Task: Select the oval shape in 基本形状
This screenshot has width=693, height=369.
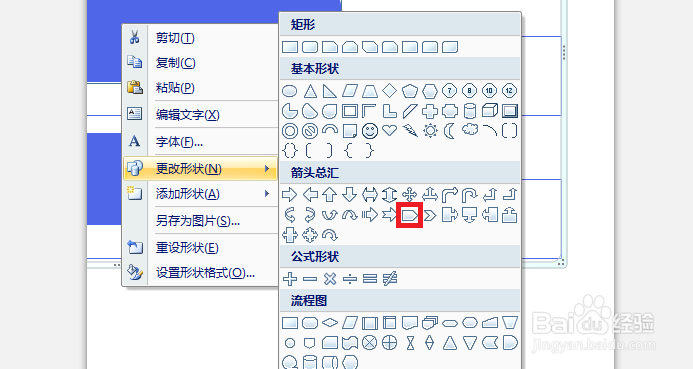Action: [x=290, y=91]
